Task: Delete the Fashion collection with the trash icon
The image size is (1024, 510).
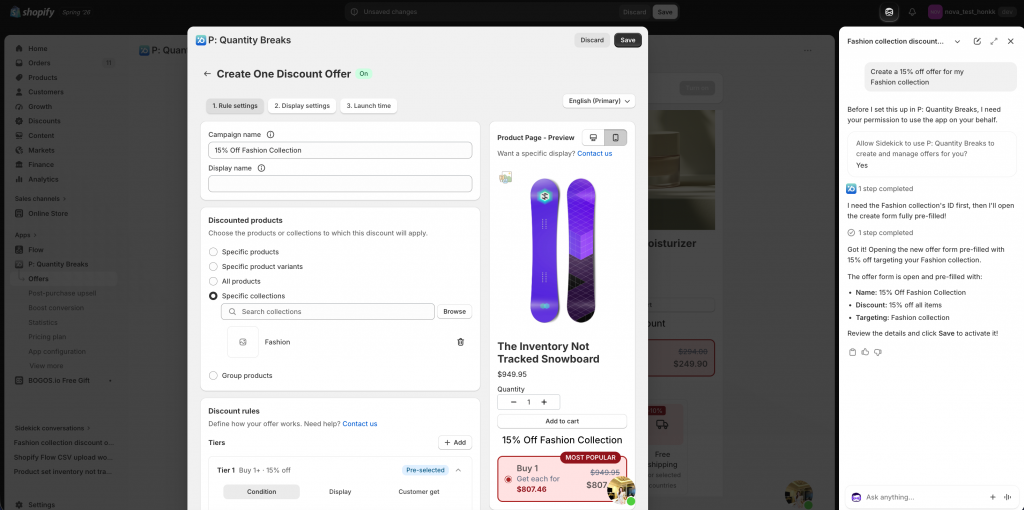Action: [460, 342]
